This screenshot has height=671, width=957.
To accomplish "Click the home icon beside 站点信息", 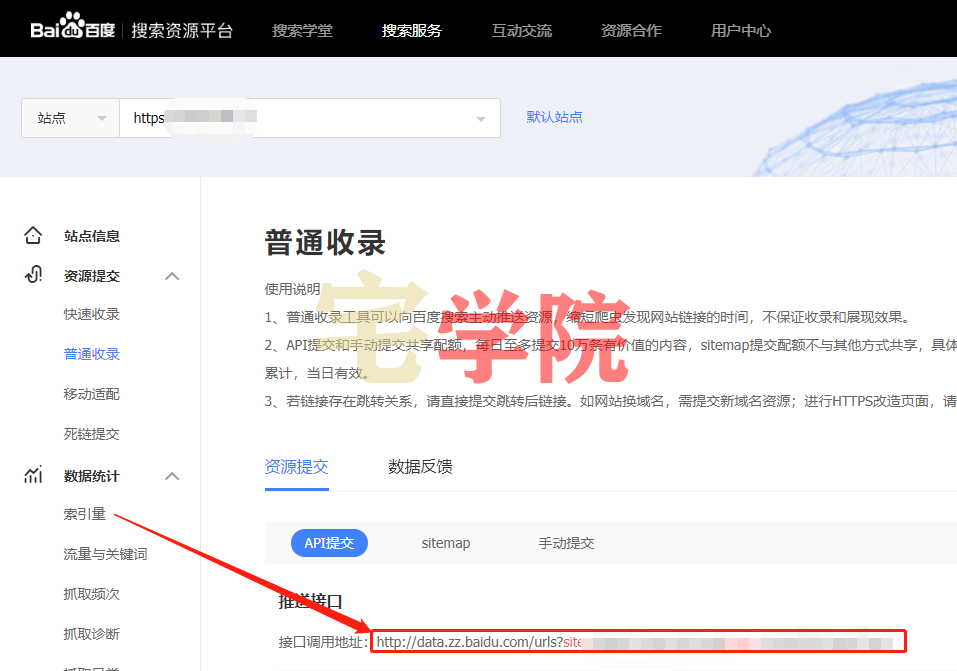I will coord(33,236).
